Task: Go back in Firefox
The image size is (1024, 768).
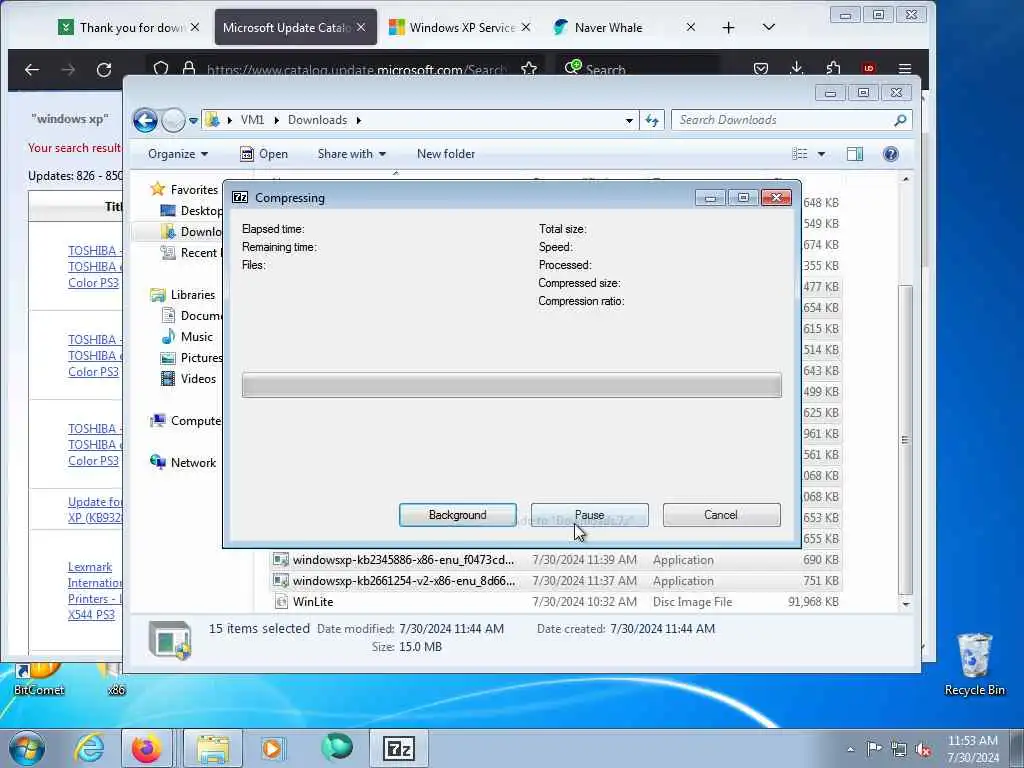Action: click(x=32, y=69)
